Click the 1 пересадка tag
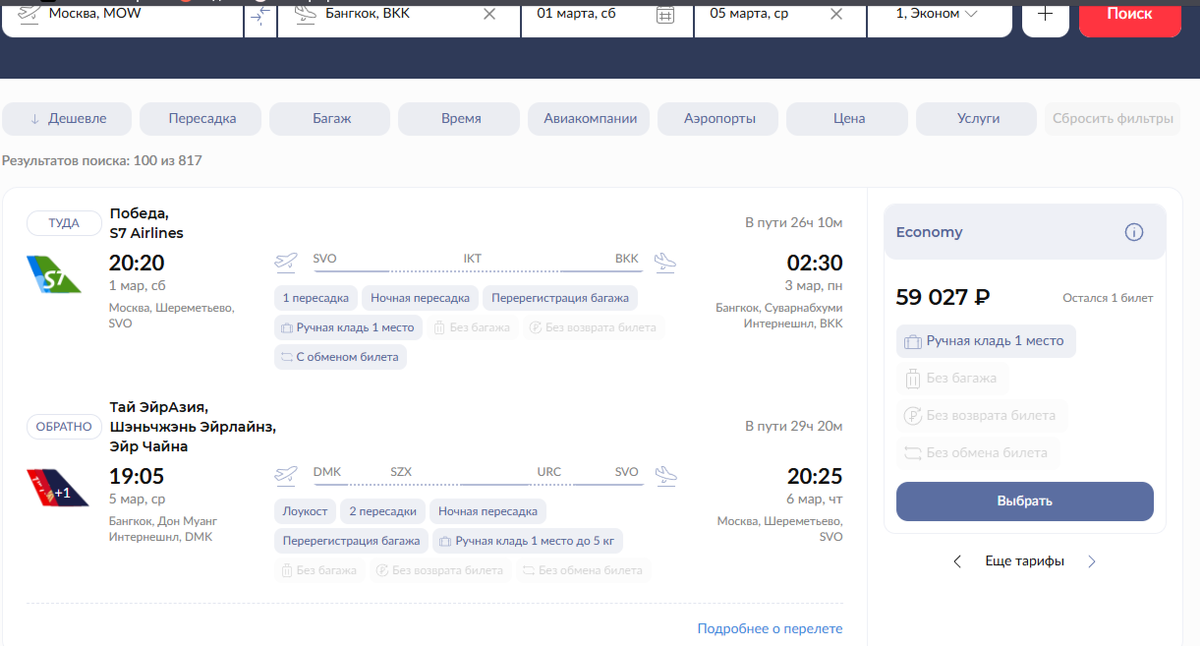This screenshot has height=646, width=1200. [x=315, y=298]
